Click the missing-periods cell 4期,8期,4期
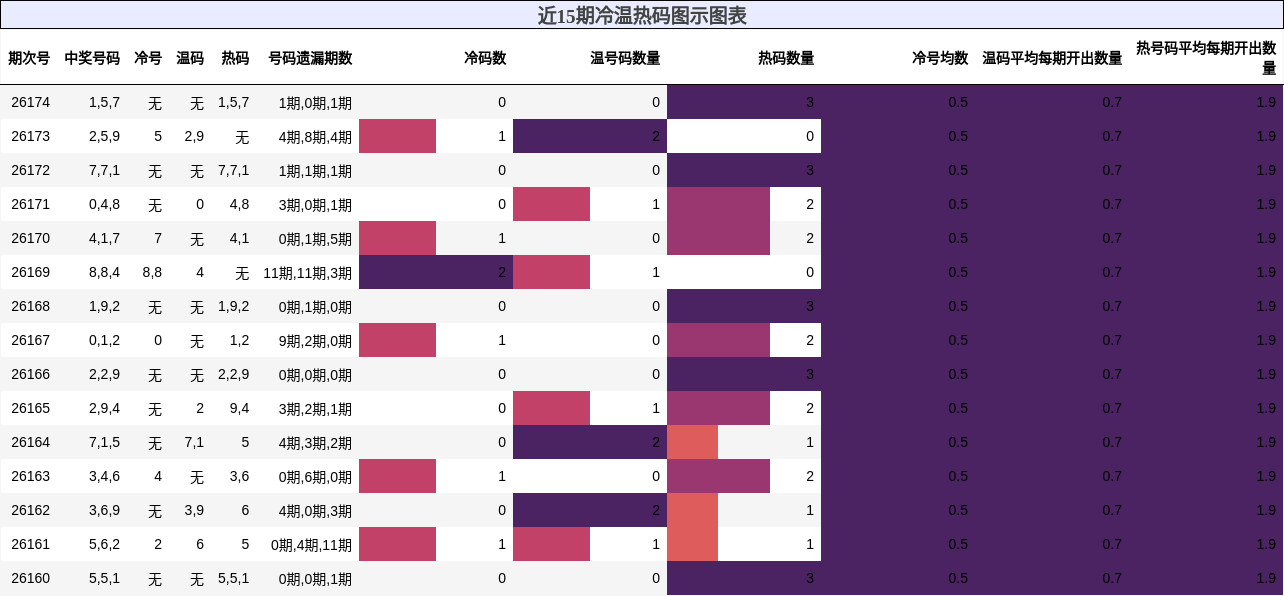1284x596 pixels. (315, 136)
